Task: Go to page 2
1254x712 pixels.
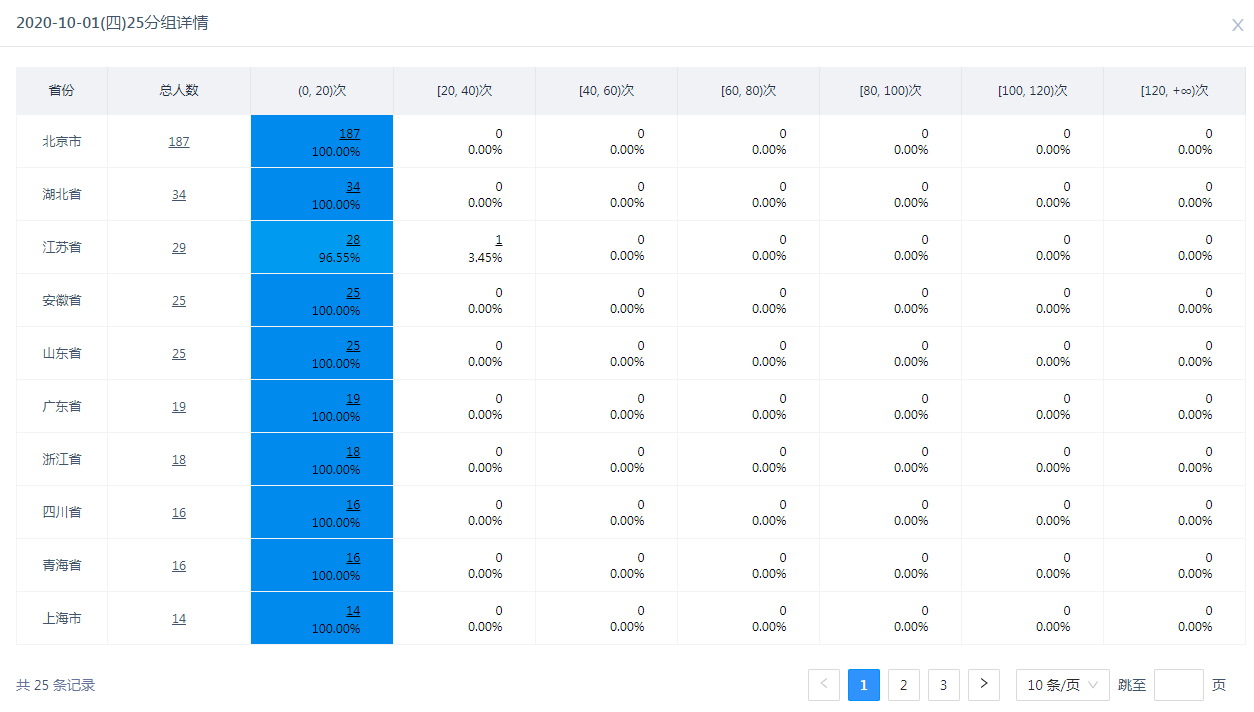Action: (903, 685)
